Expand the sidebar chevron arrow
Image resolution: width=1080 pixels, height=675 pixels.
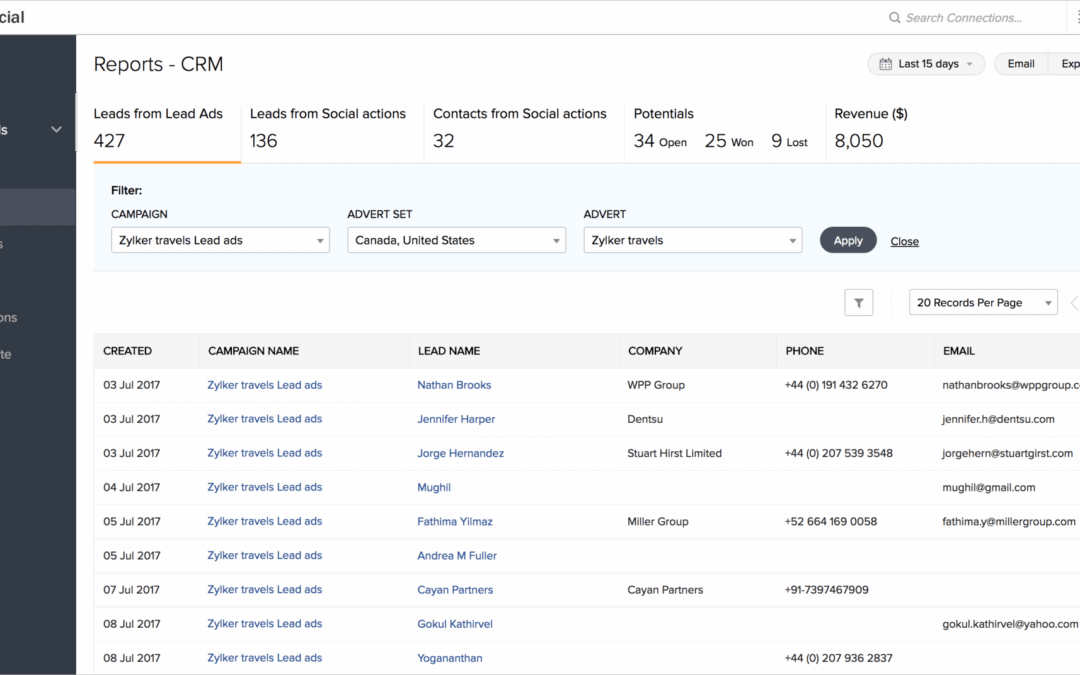pos(57,129)
